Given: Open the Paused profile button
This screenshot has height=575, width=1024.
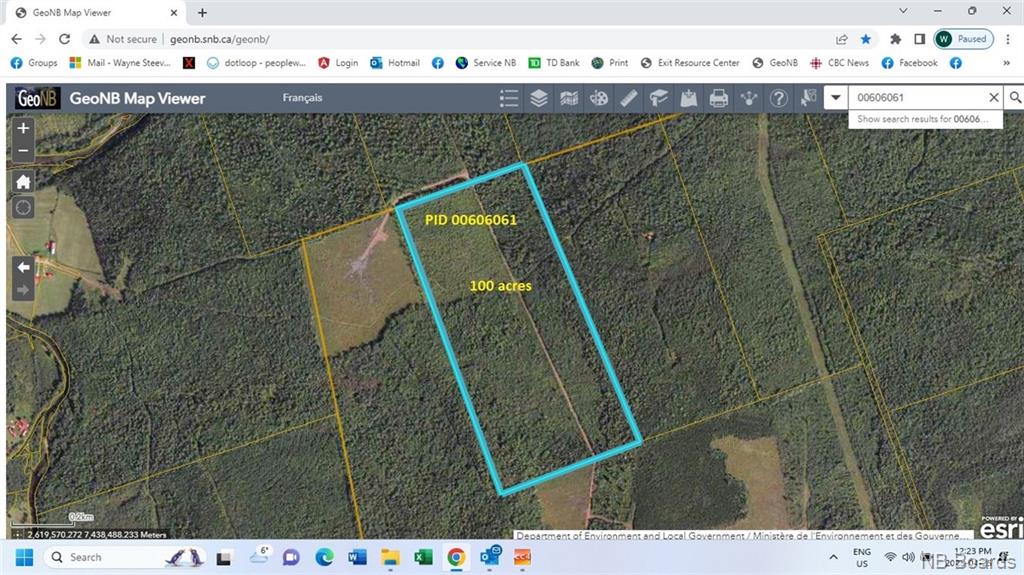Looking at the screenshot, I should (x=963, y=39).
